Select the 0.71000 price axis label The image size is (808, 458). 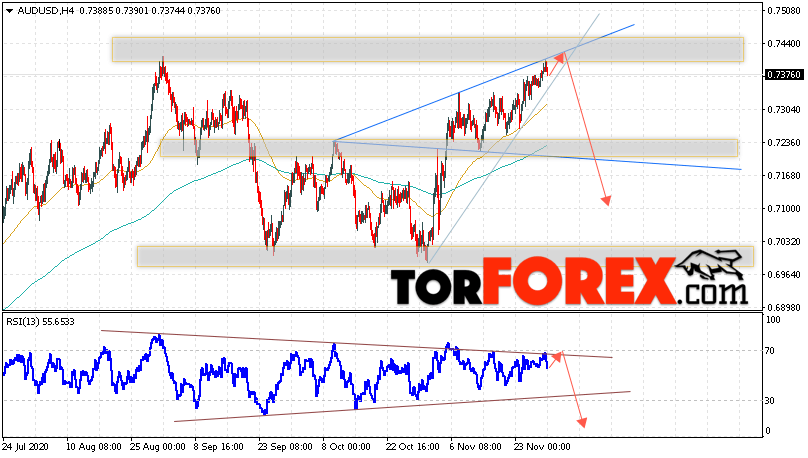(784, 209)
